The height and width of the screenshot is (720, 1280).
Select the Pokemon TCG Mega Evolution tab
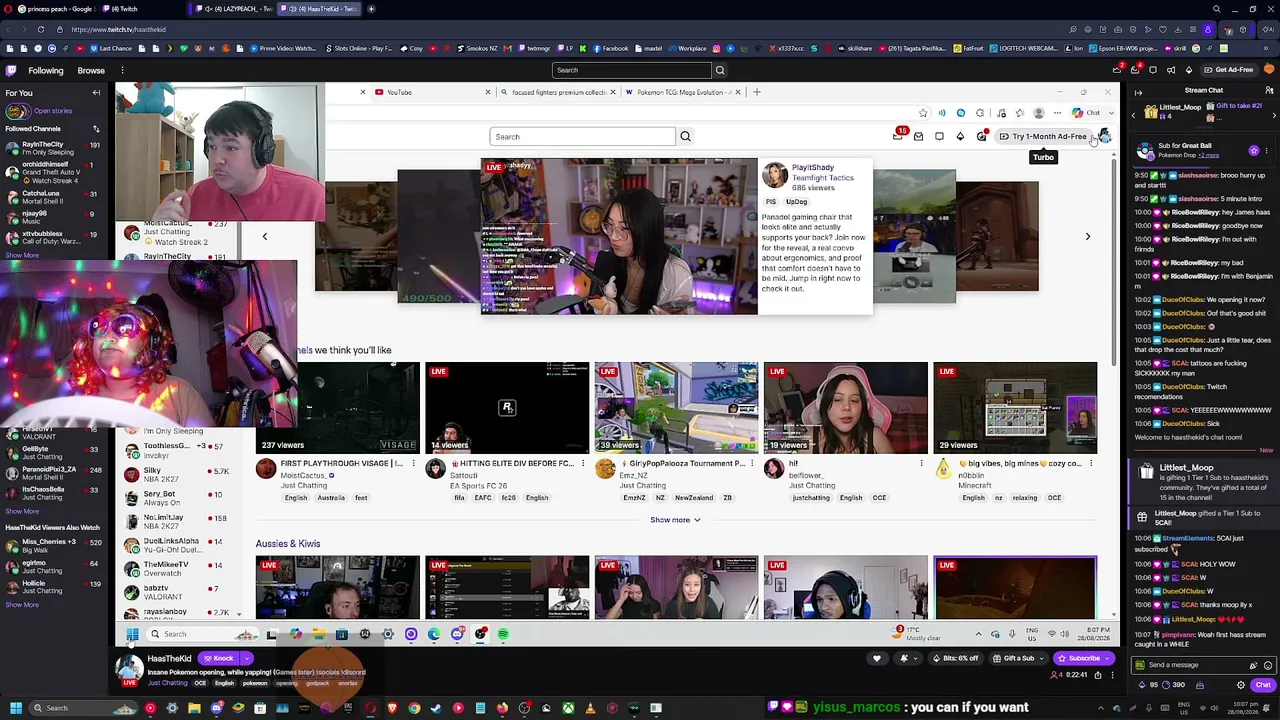[x=683, y=92]
